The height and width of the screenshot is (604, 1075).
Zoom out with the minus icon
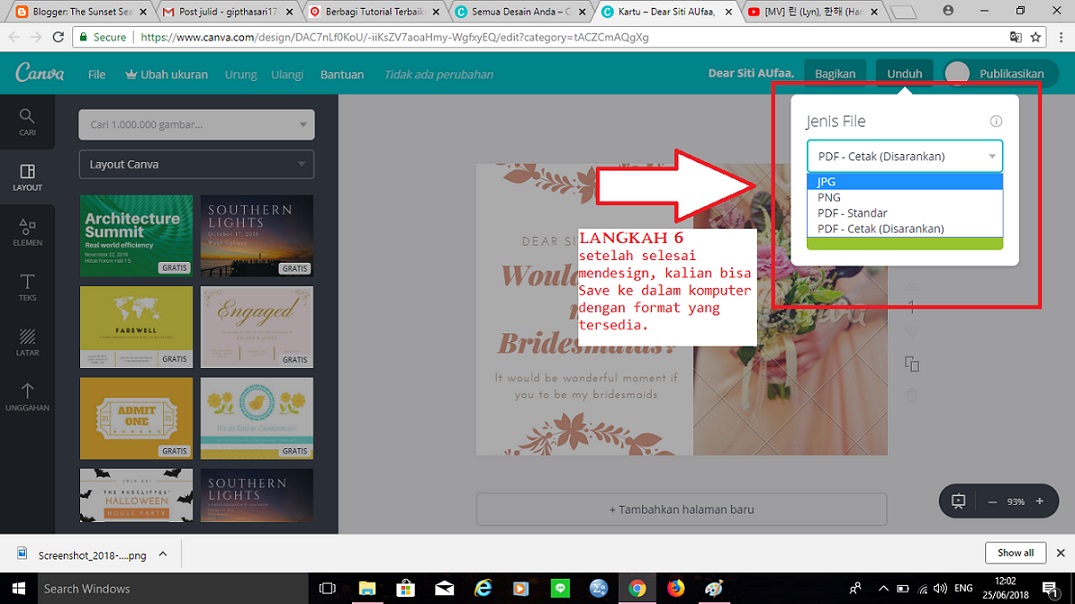pos(992,502)
